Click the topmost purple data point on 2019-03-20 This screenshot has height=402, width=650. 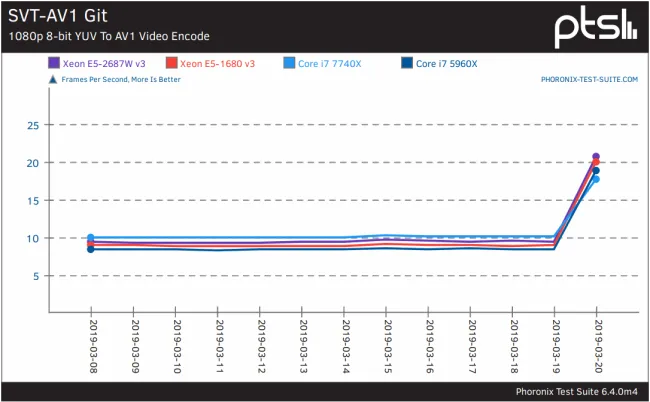pos(596,157)
